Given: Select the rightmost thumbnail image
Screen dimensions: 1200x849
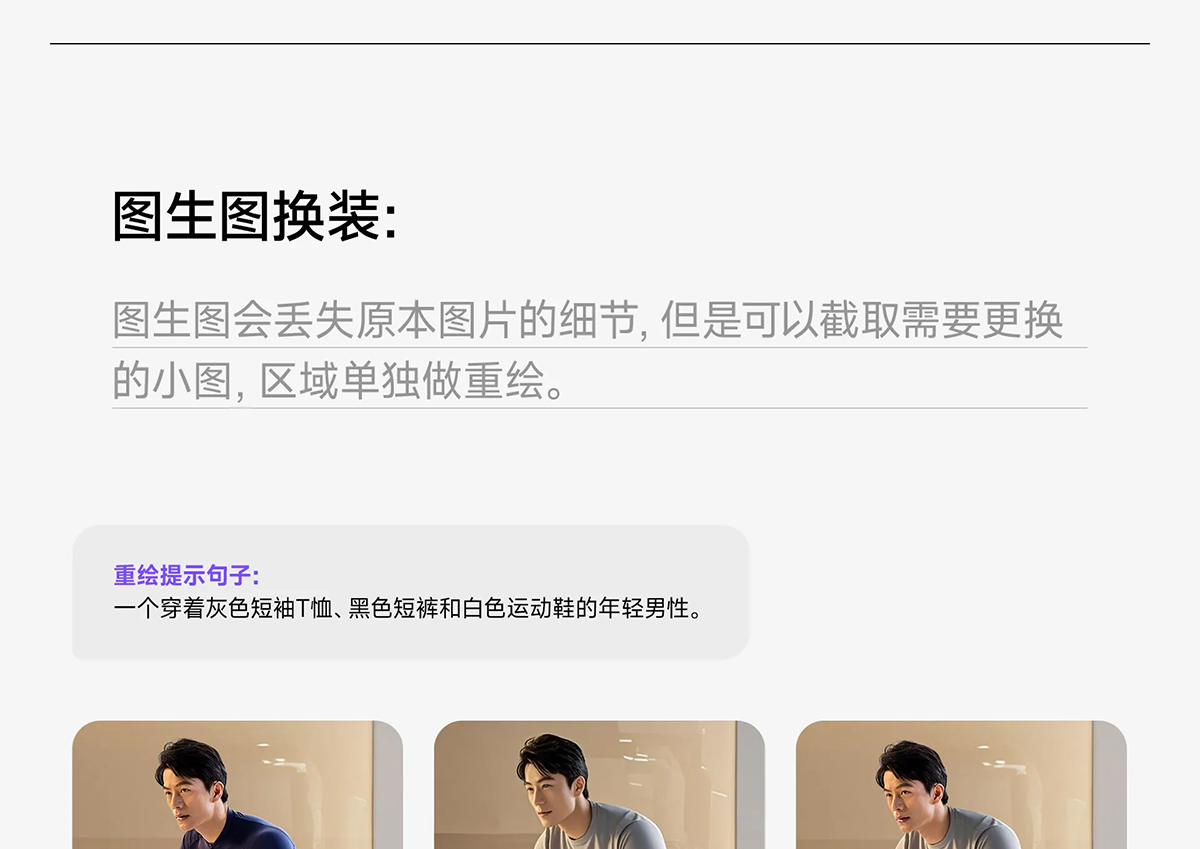Looking at the screenshot, I should [961, 785].
